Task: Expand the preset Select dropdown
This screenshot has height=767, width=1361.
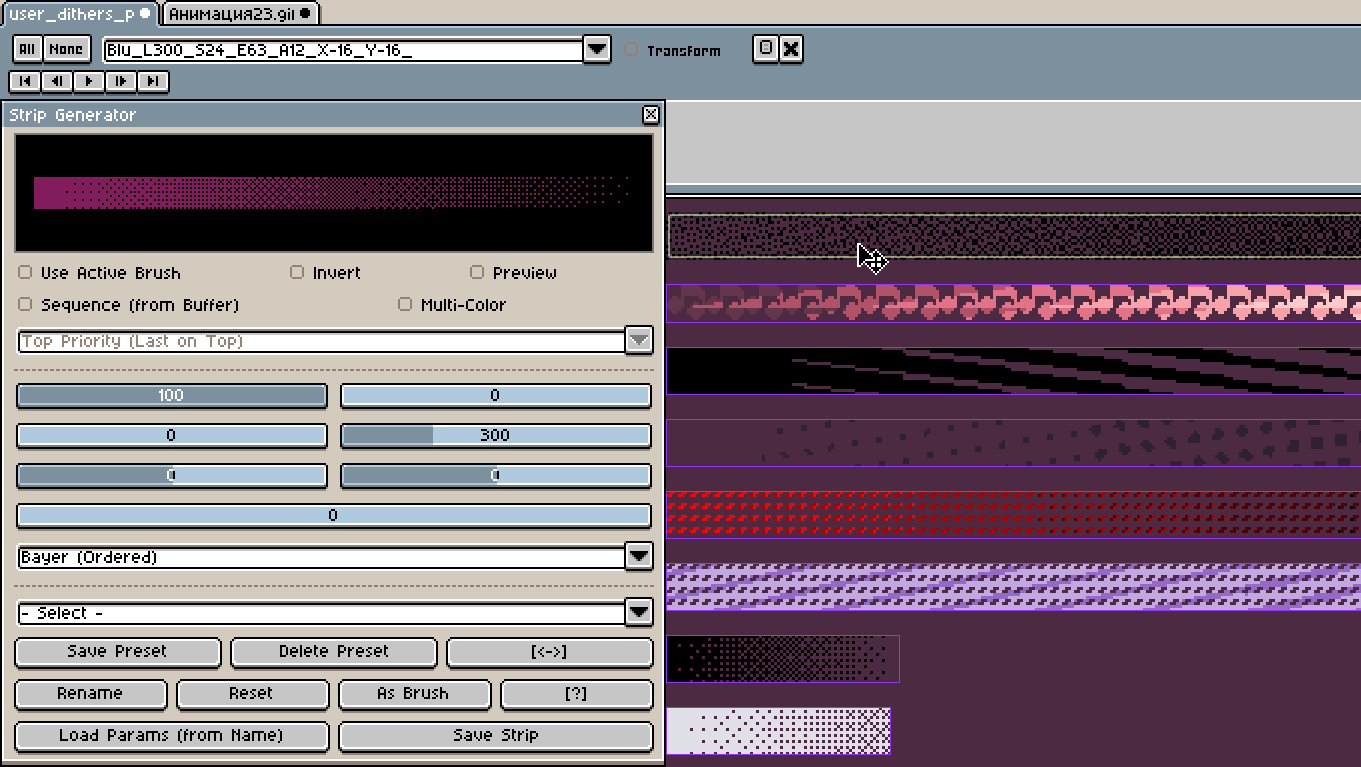Action: (x=638, y=613)
